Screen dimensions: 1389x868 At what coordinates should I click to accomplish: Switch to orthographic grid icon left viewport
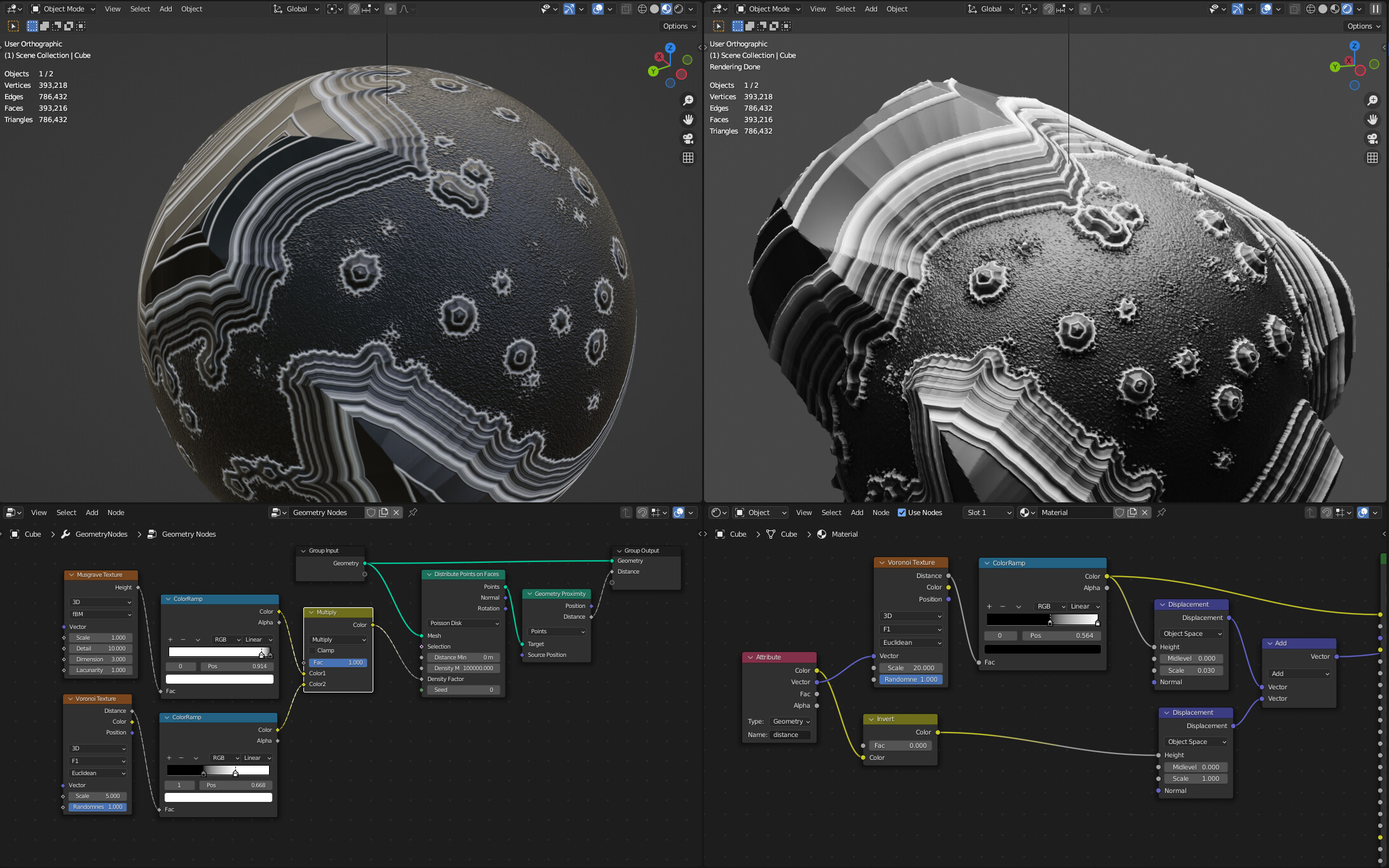click(688, 158)
